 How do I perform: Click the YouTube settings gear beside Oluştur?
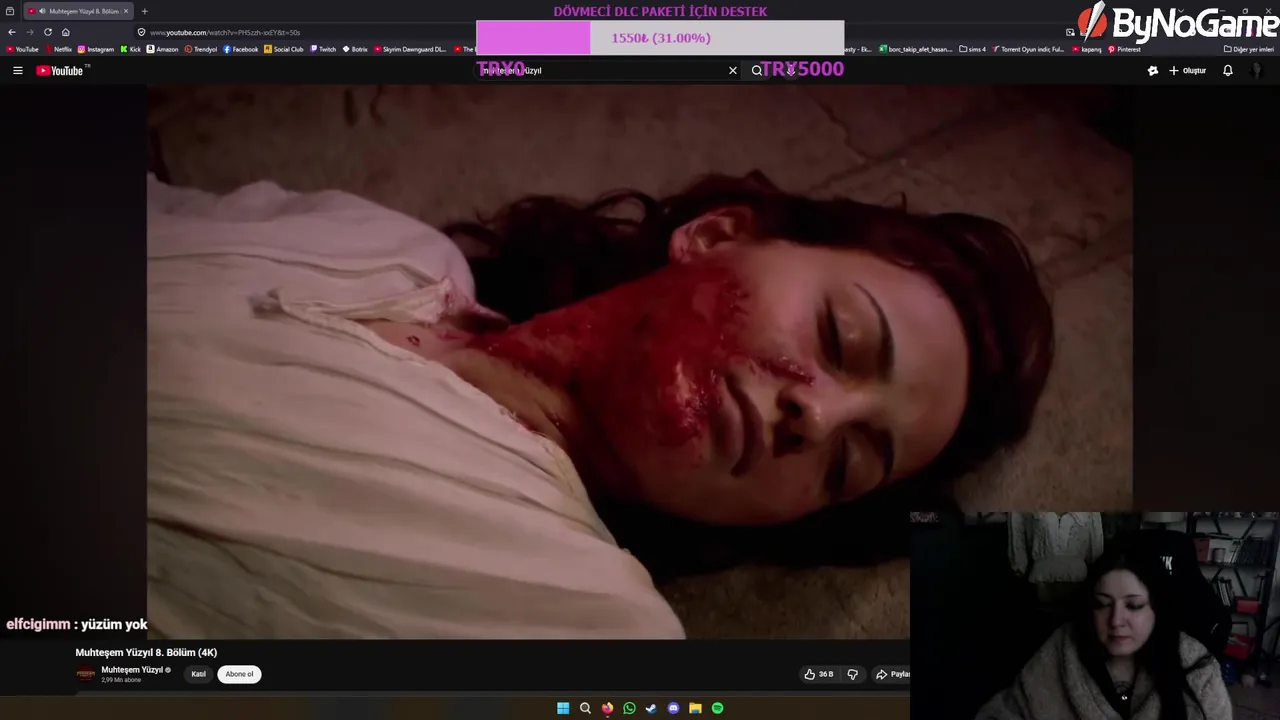tap(1152, 71)
